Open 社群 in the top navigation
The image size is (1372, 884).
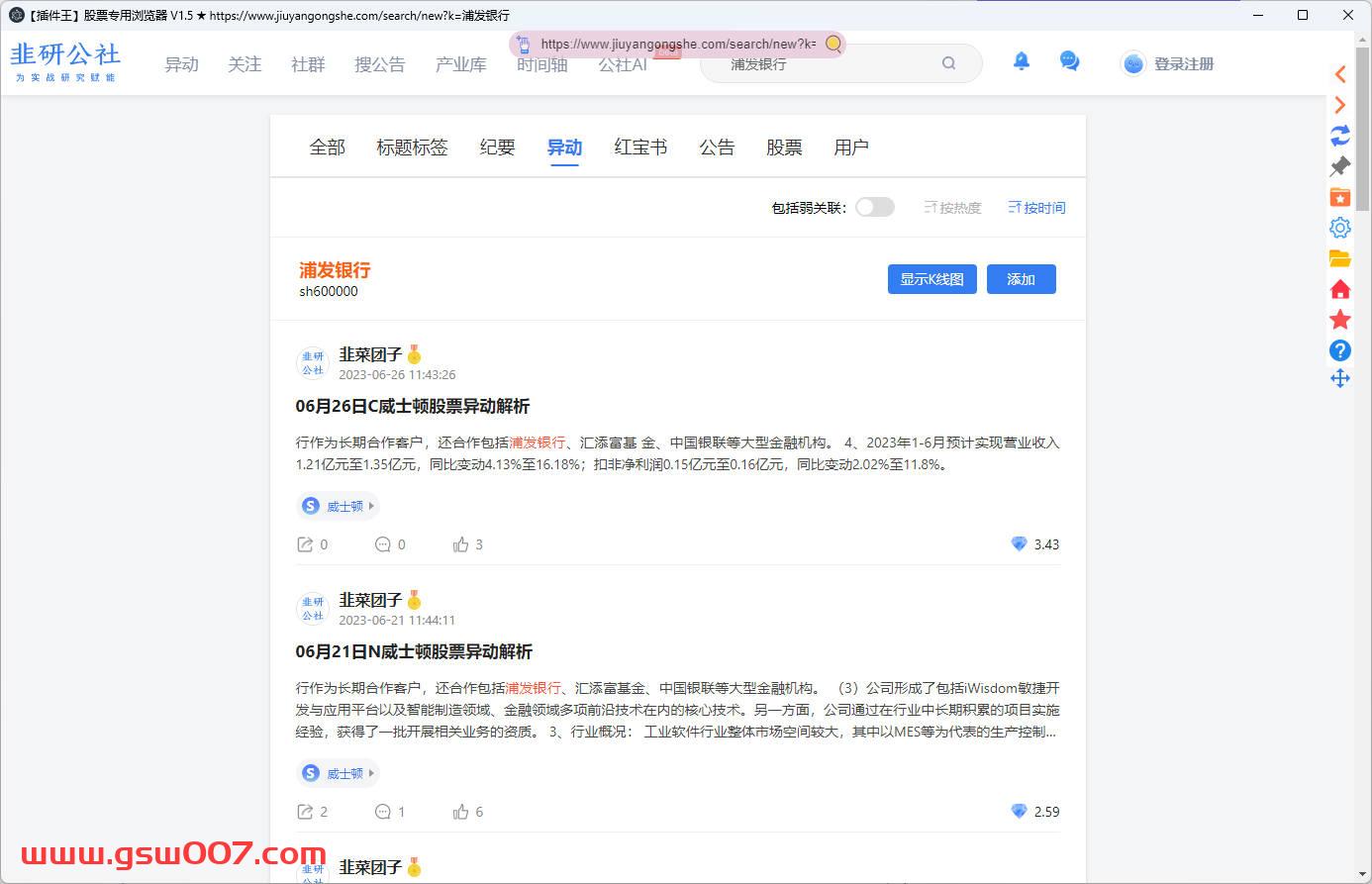click(308, 64)
